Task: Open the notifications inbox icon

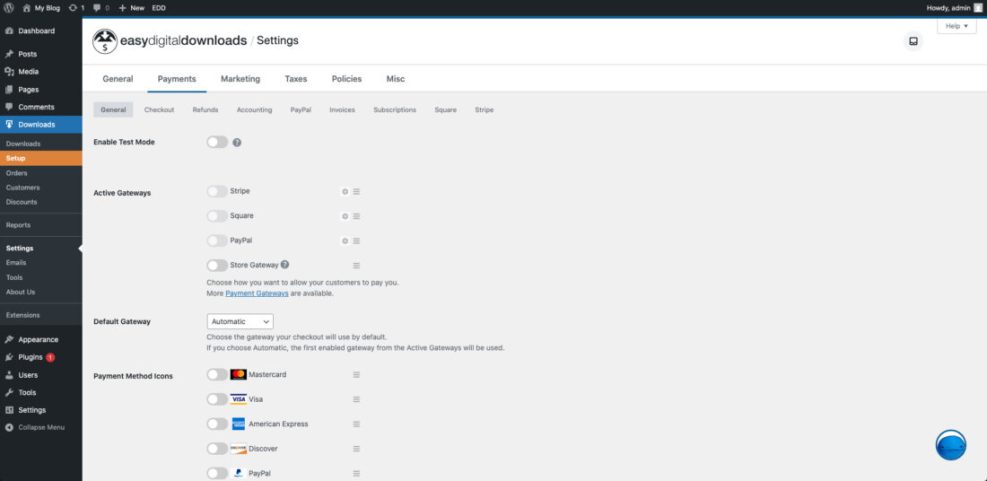Action: click(x=913, y=42)
